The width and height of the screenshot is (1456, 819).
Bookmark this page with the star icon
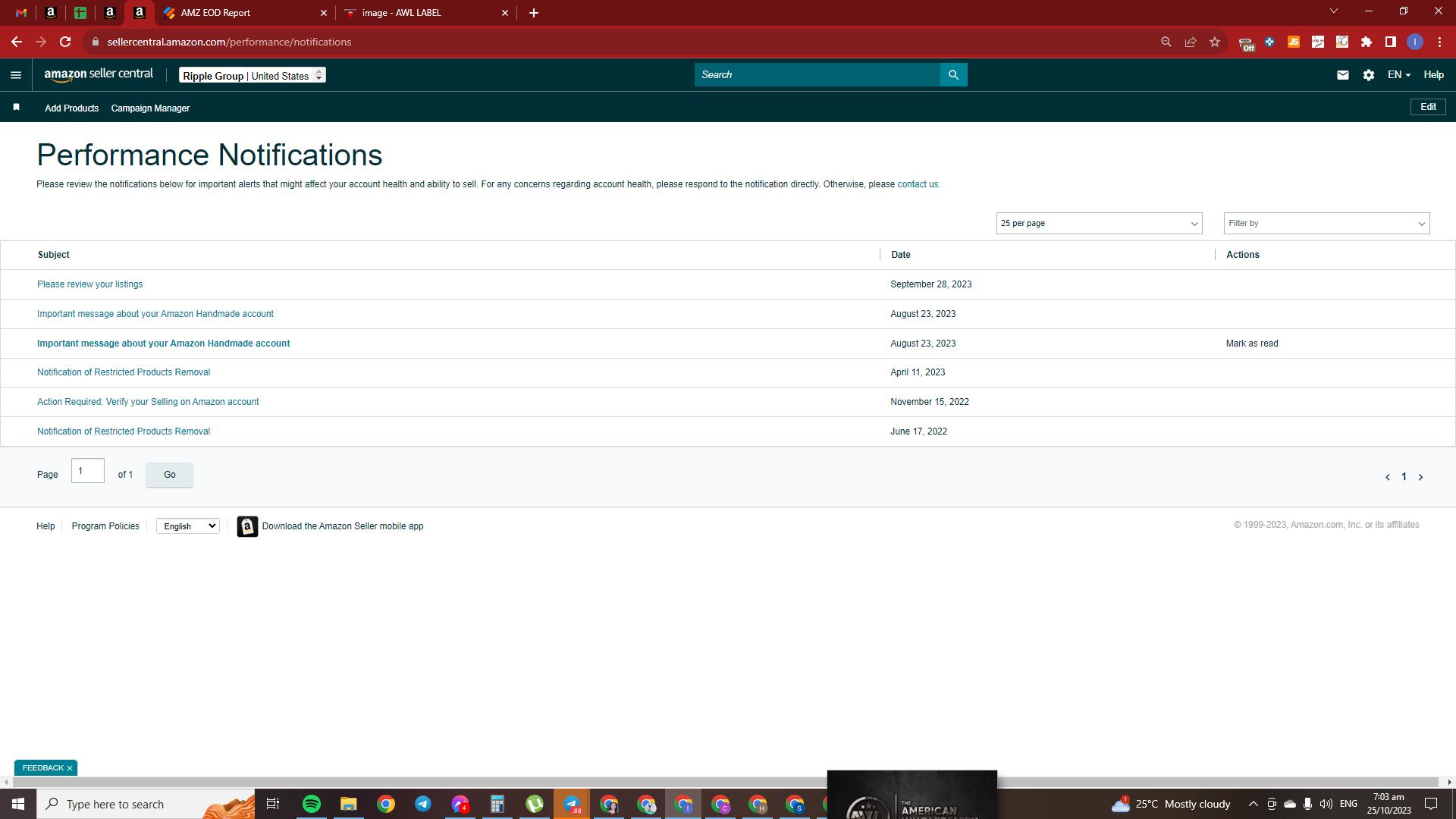coord(1215,42)
